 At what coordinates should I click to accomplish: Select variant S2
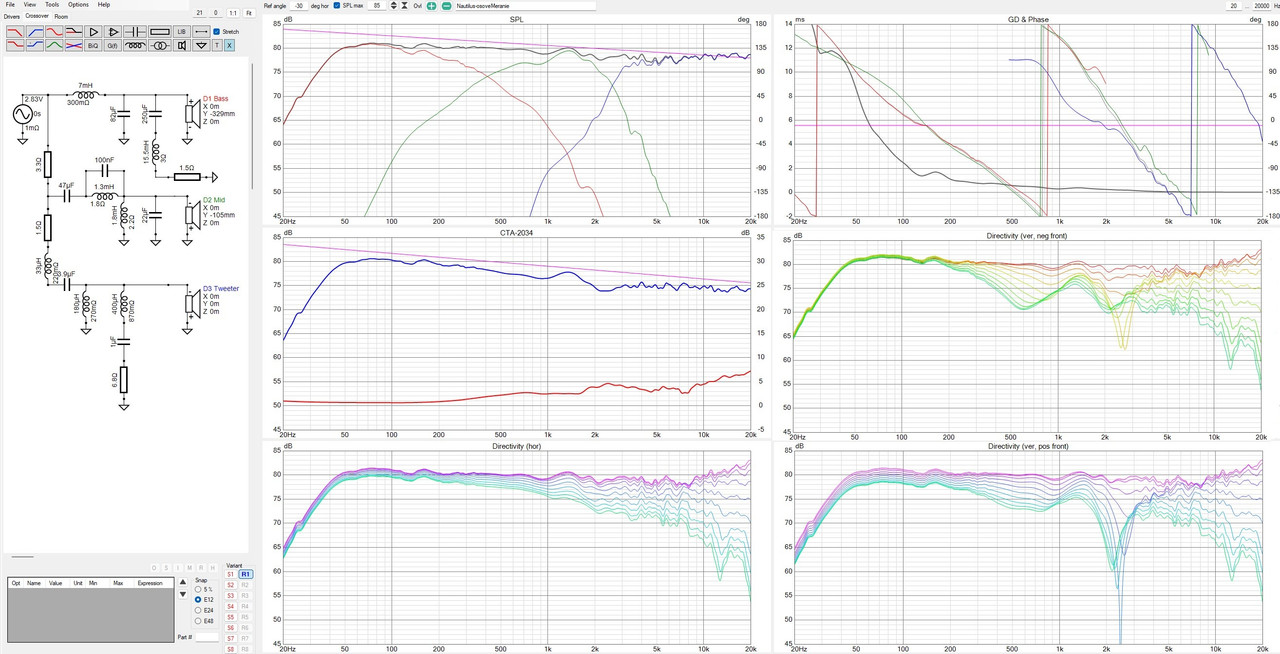click(230, 585)
